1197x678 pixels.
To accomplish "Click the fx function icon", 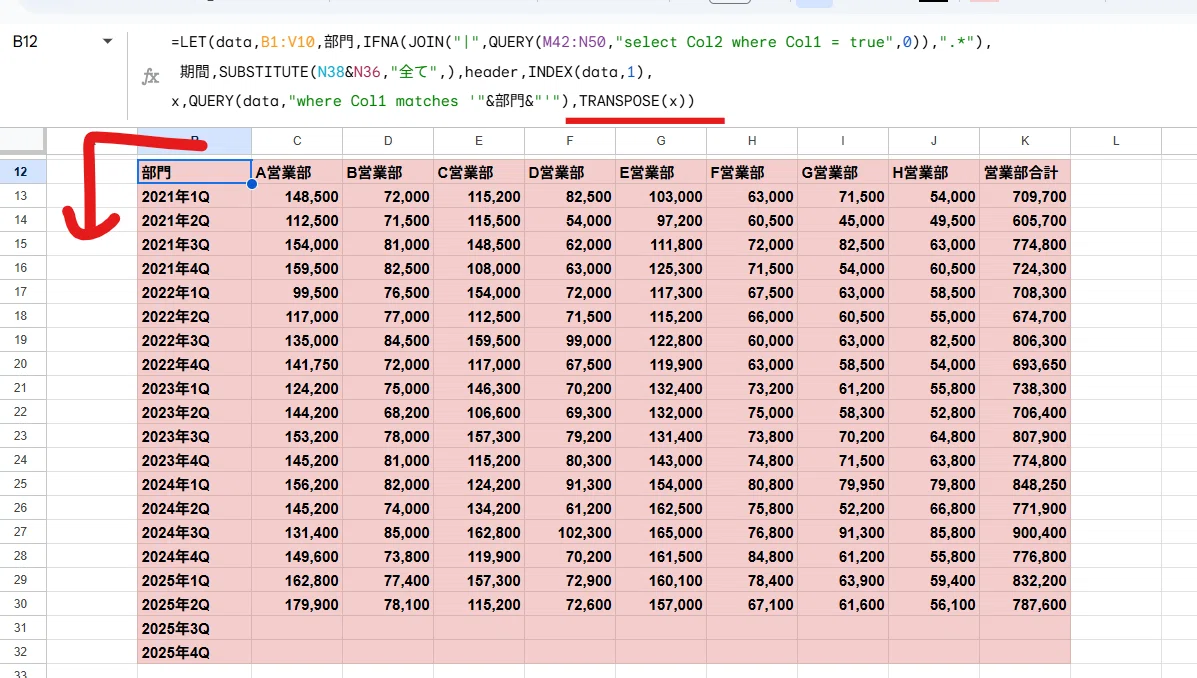I will [150, 76].
